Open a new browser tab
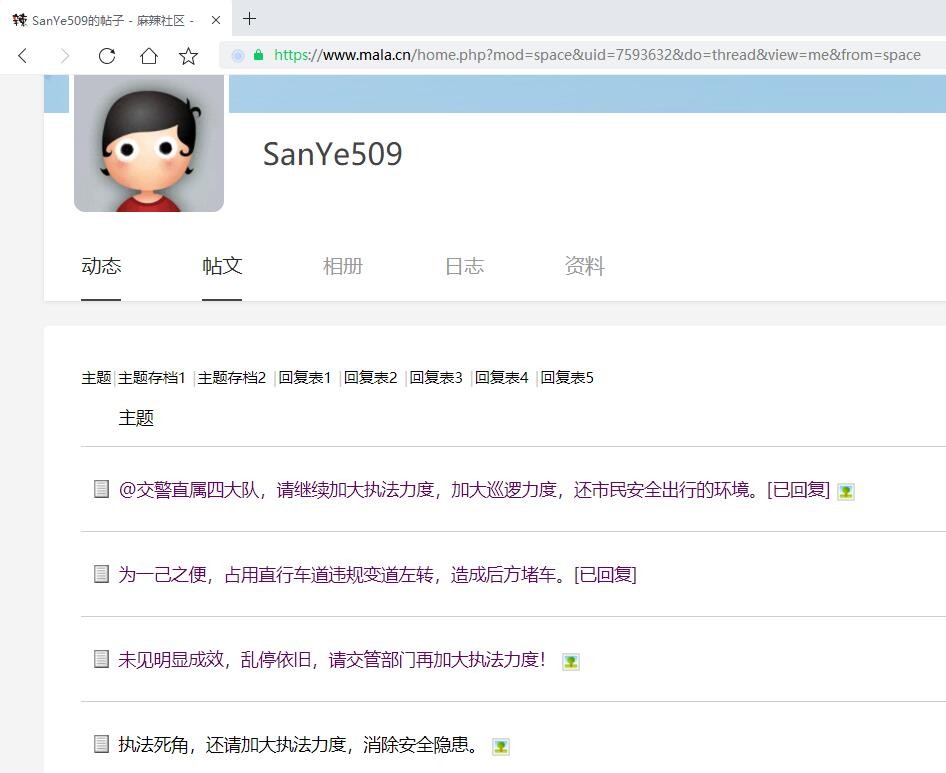This screenshot has height=773, width=946. (x=250, y=19)
